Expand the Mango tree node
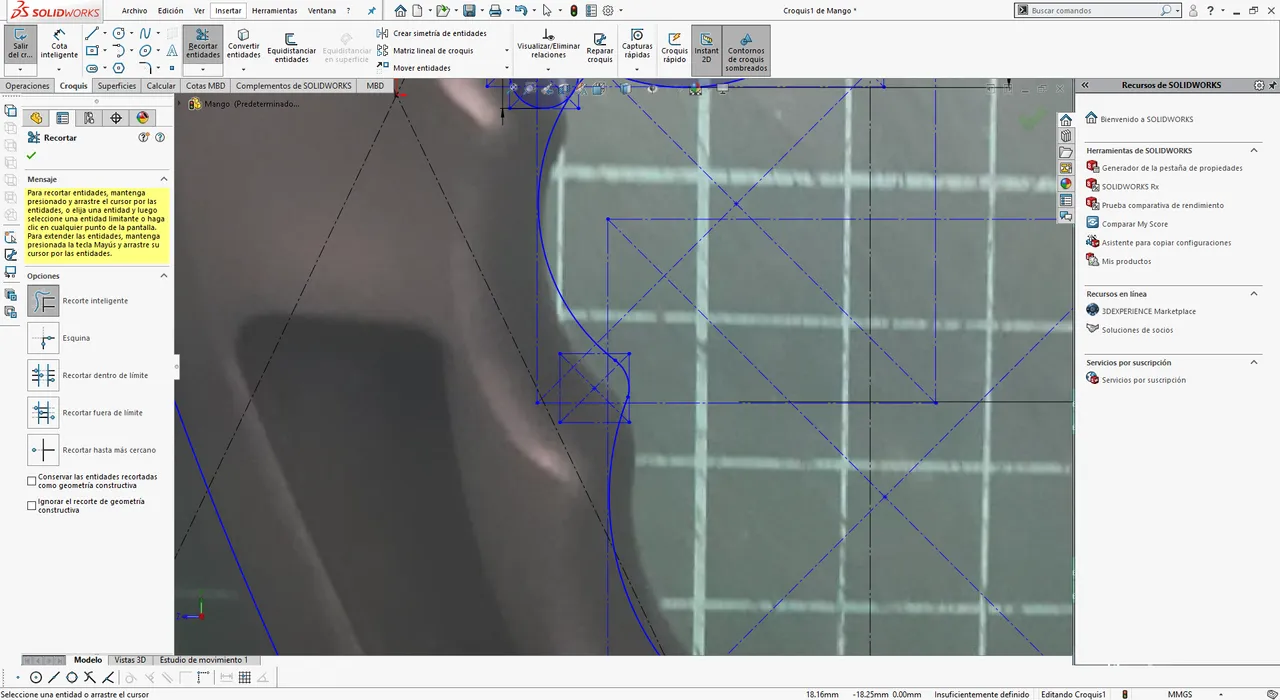The width and height of the screenshot is (1280, 700). point(181,103)
